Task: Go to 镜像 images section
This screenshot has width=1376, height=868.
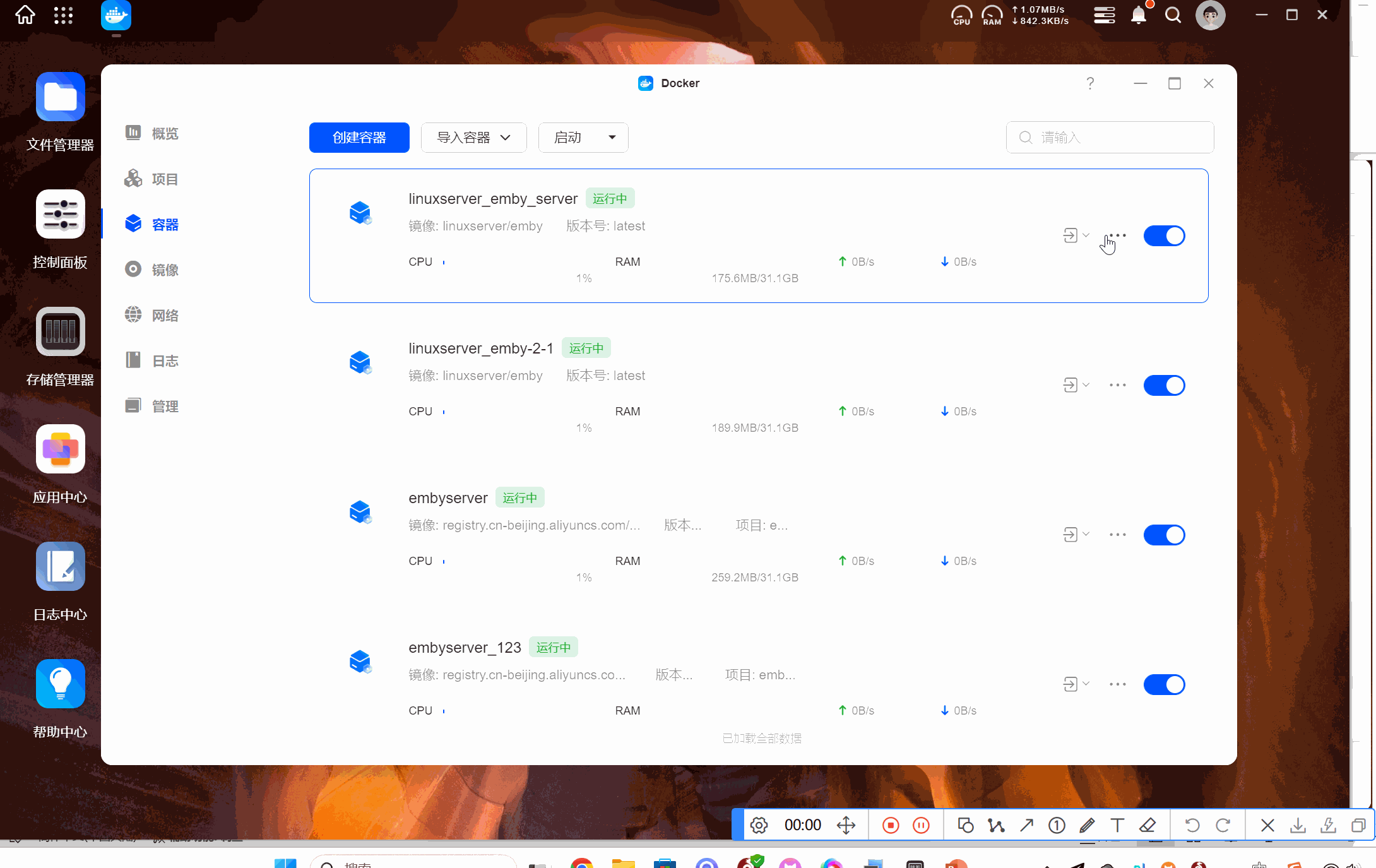Action: [x=152, y=270]
